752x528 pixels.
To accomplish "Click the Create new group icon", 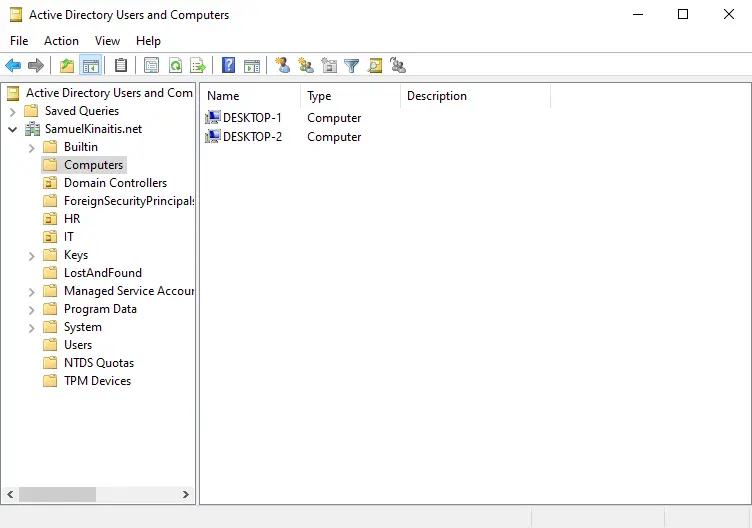I will pos(306,66).
